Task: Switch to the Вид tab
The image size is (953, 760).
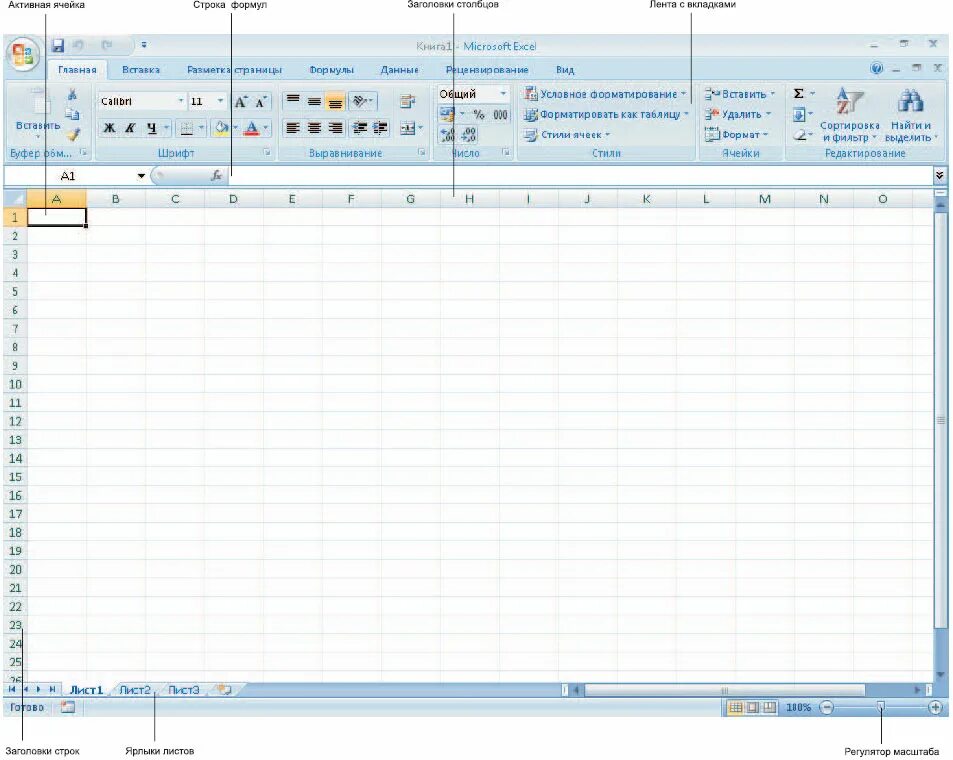Action: (x=565, y=70)
